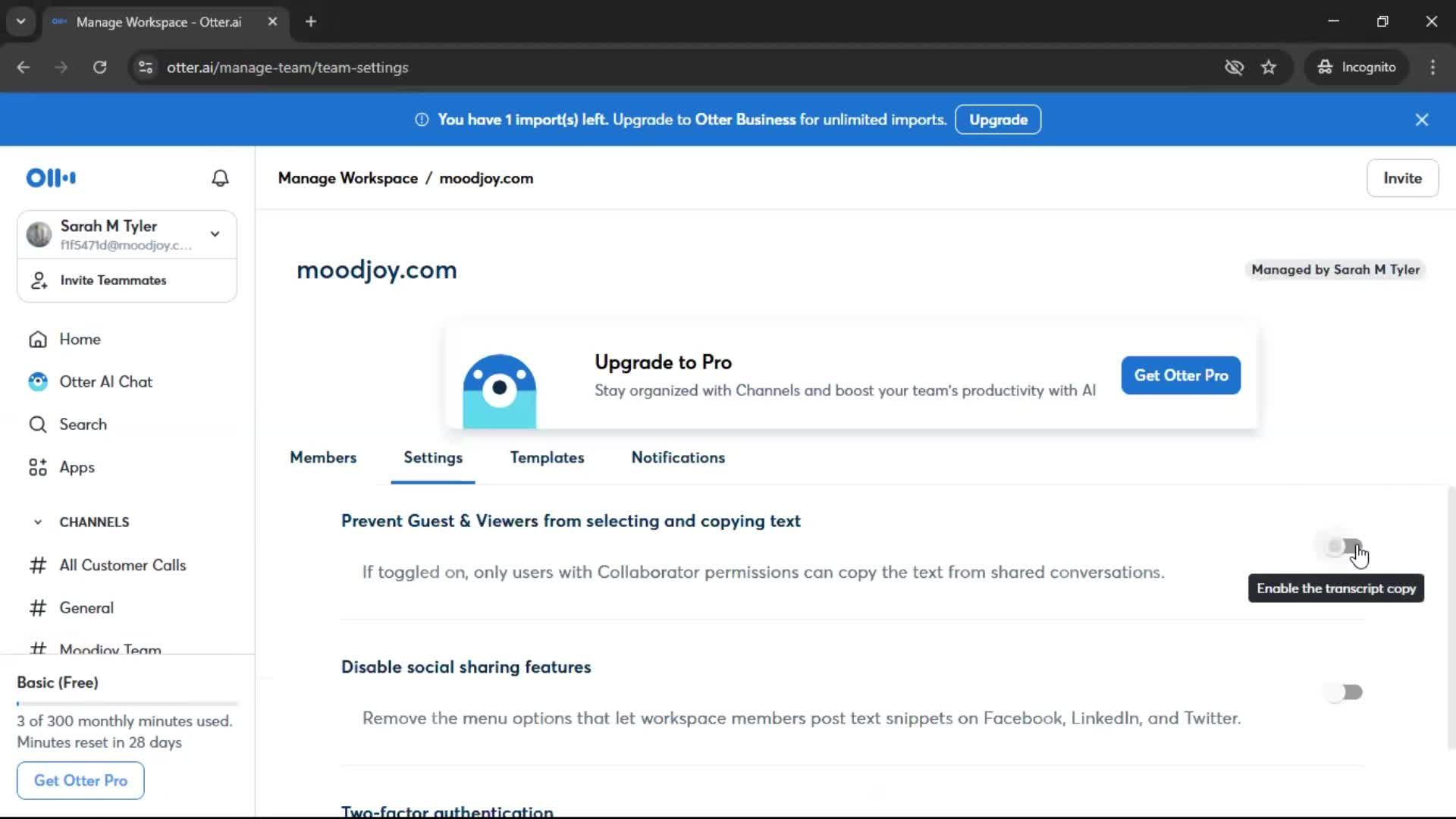
Task: Click '3 of 300 monthly minutes used.' text
Action: tap(124, 721)
